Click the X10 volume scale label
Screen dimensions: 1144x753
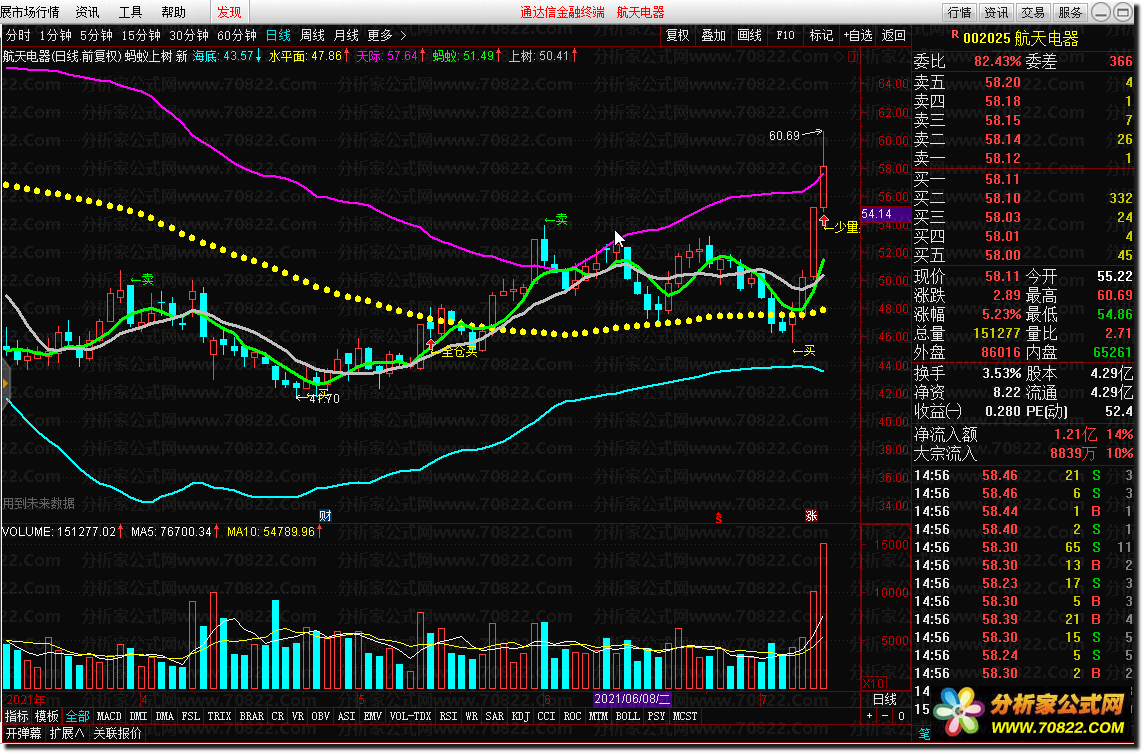coord(874,684)
